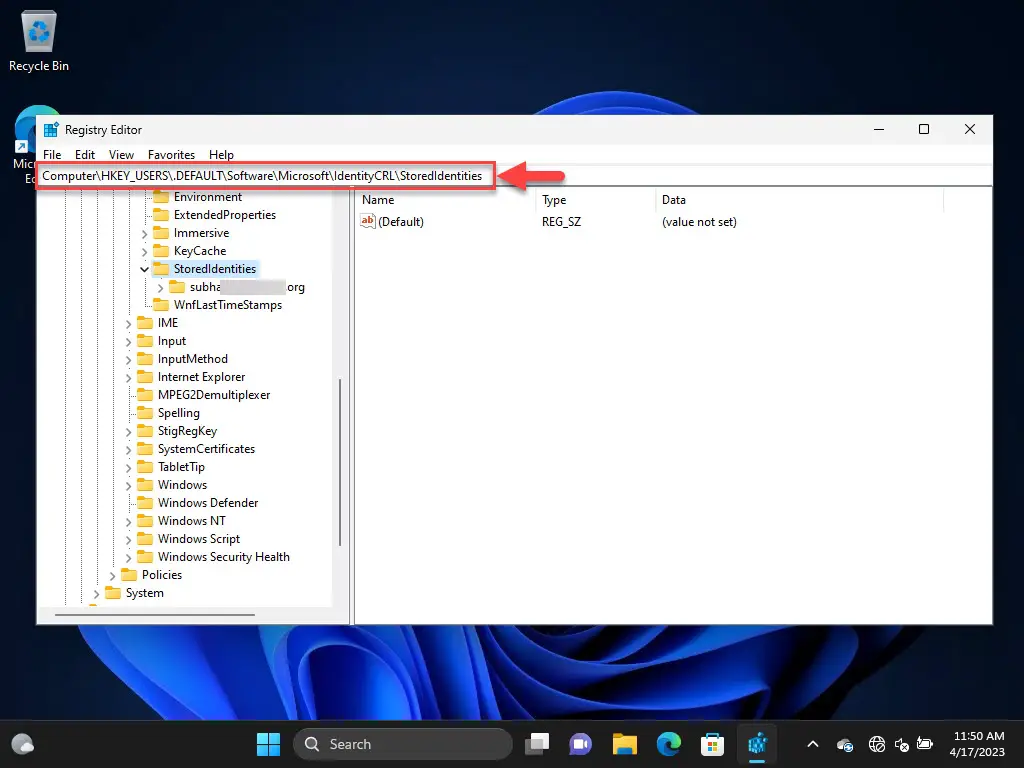Viewport: 1024px width, 768px height.
Task: Expand the StigRegKey key
Action: (x=128, y=432)
